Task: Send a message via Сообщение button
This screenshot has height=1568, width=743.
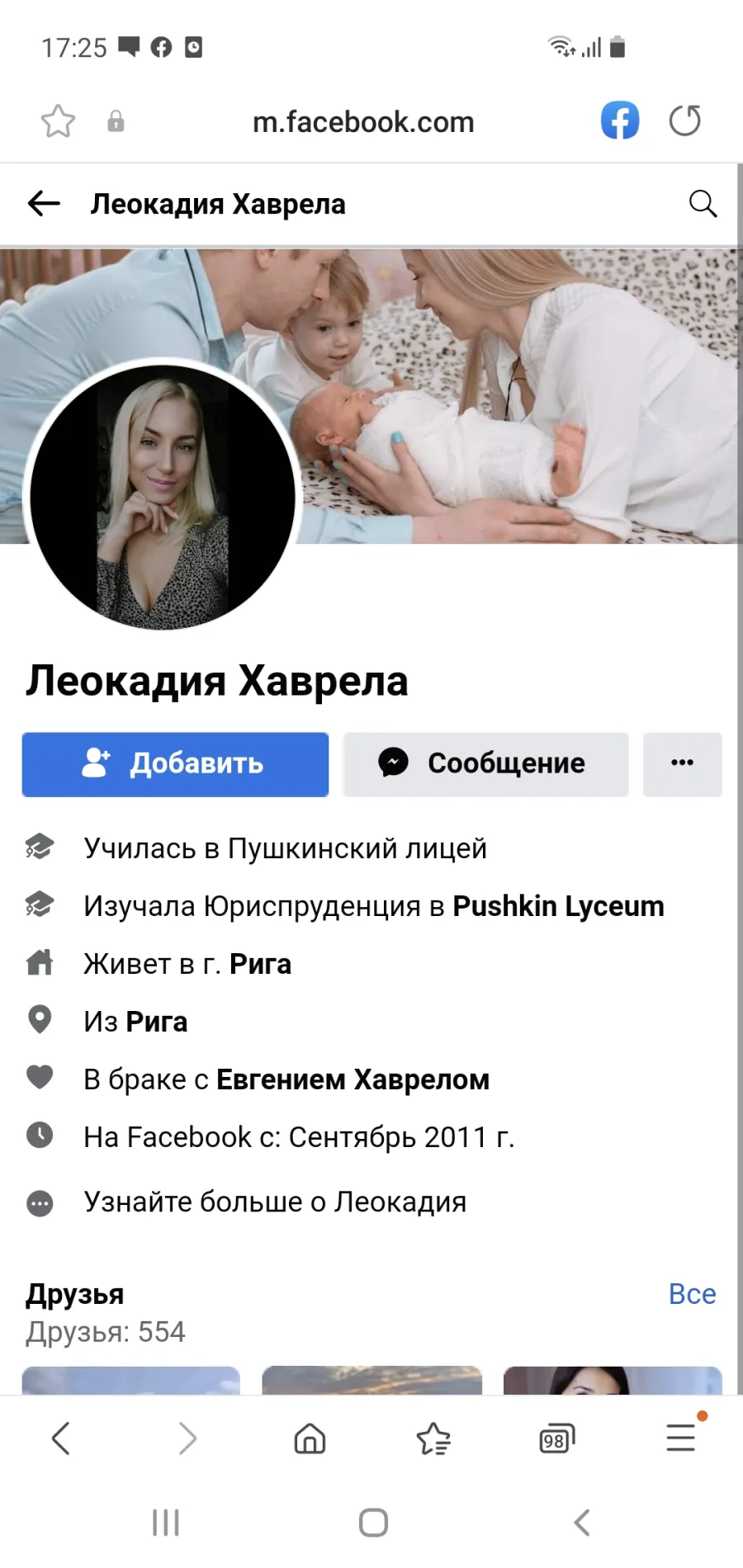Action: pos(485,764)
